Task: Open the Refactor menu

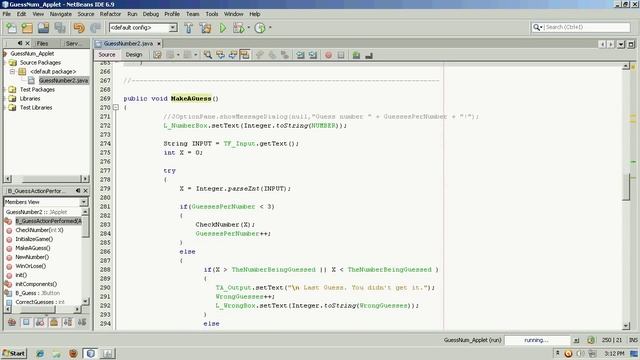Action: click(x=110, y=14)
